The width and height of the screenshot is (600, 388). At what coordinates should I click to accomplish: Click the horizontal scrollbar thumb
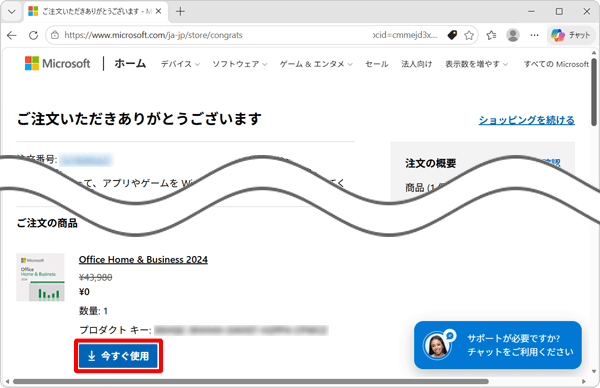click(251, 381)
